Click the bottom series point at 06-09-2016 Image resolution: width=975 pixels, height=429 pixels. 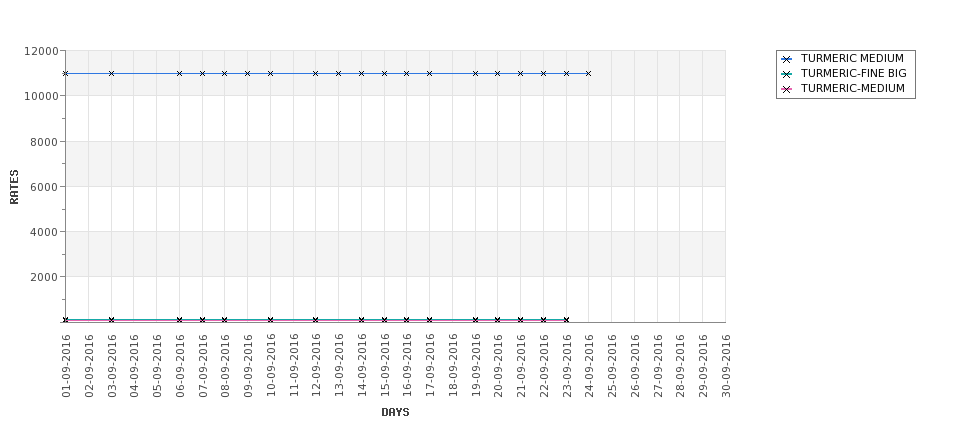pos(179,320)
